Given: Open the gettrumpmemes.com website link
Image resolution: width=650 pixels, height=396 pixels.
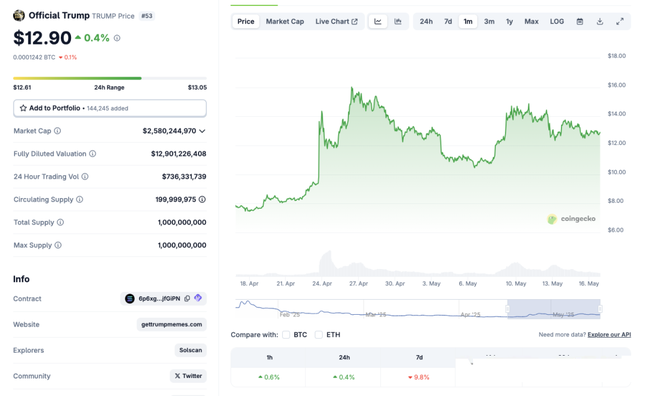Looking at the screenshot, I should pos(172,324).
